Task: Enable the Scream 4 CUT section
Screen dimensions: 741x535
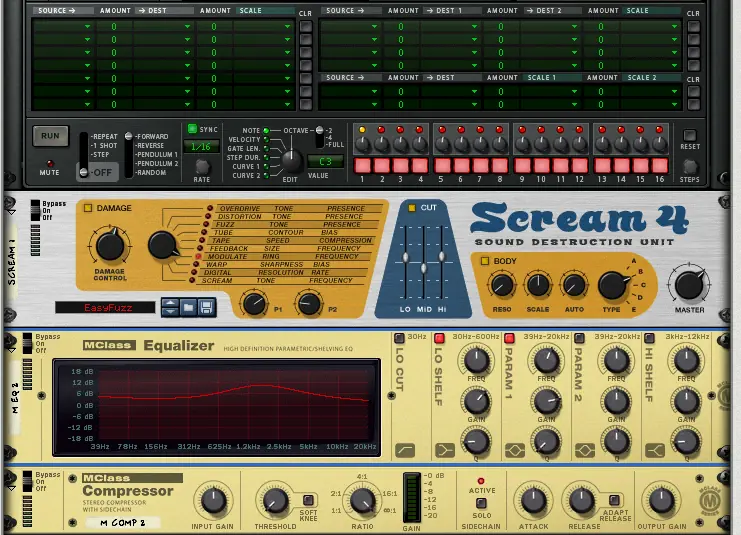Action: tap(412, 207)
